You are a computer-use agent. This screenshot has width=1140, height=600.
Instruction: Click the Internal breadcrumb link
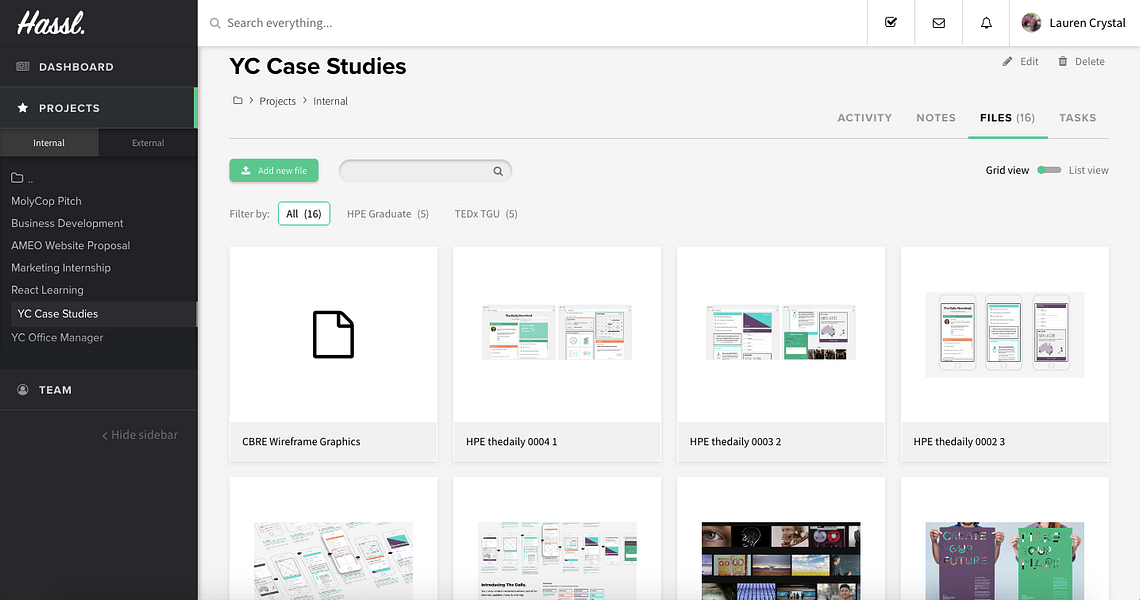point(330,101)
